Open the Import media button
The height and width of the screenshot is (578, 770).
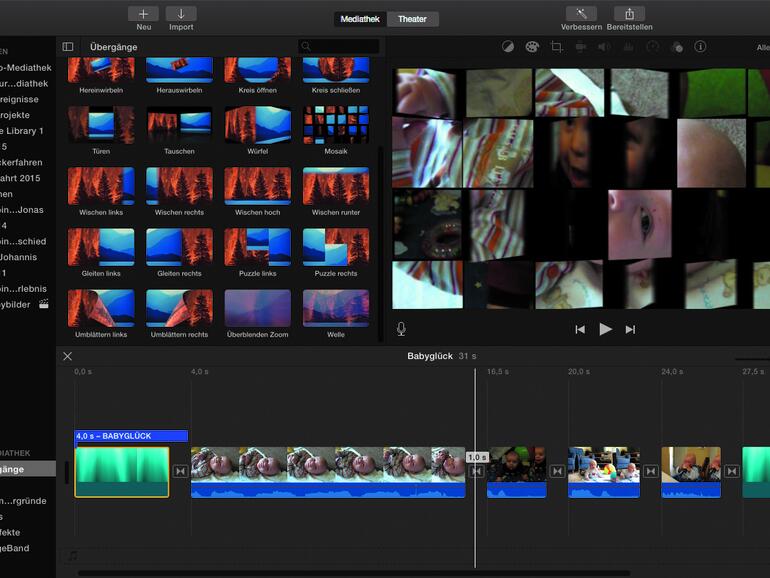coord(181,14)
